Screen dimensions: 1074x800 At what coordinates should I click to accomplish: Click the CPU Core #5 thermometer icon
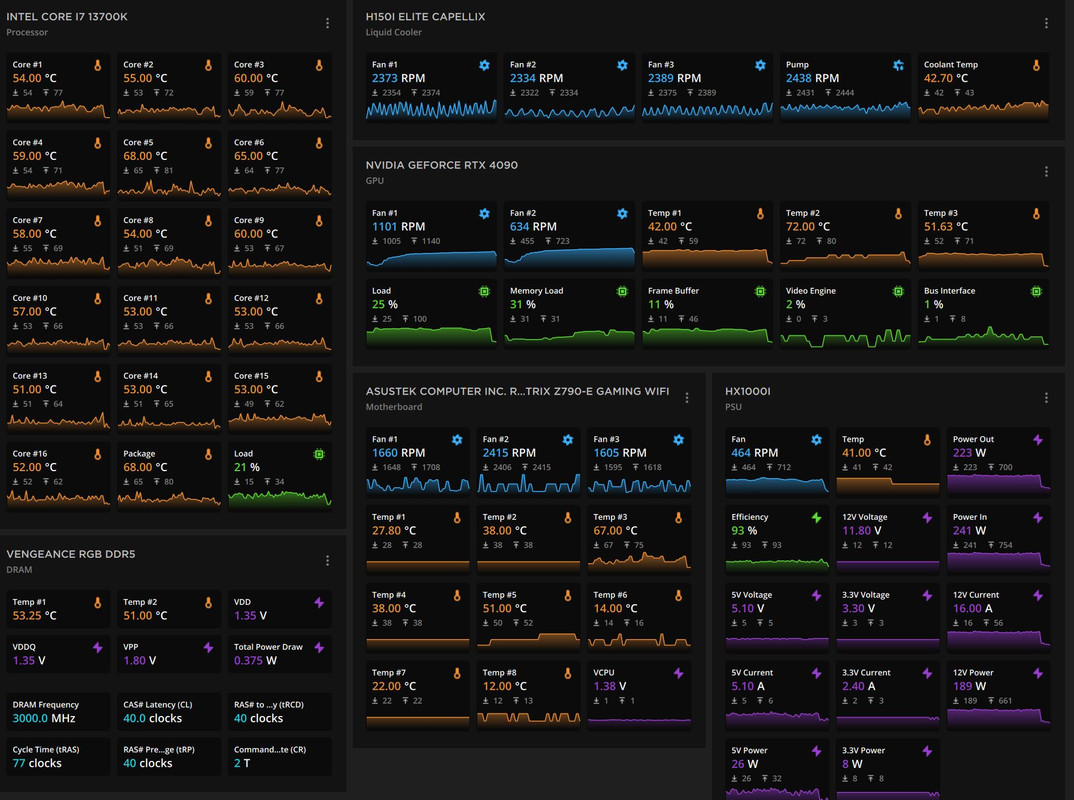208,143
